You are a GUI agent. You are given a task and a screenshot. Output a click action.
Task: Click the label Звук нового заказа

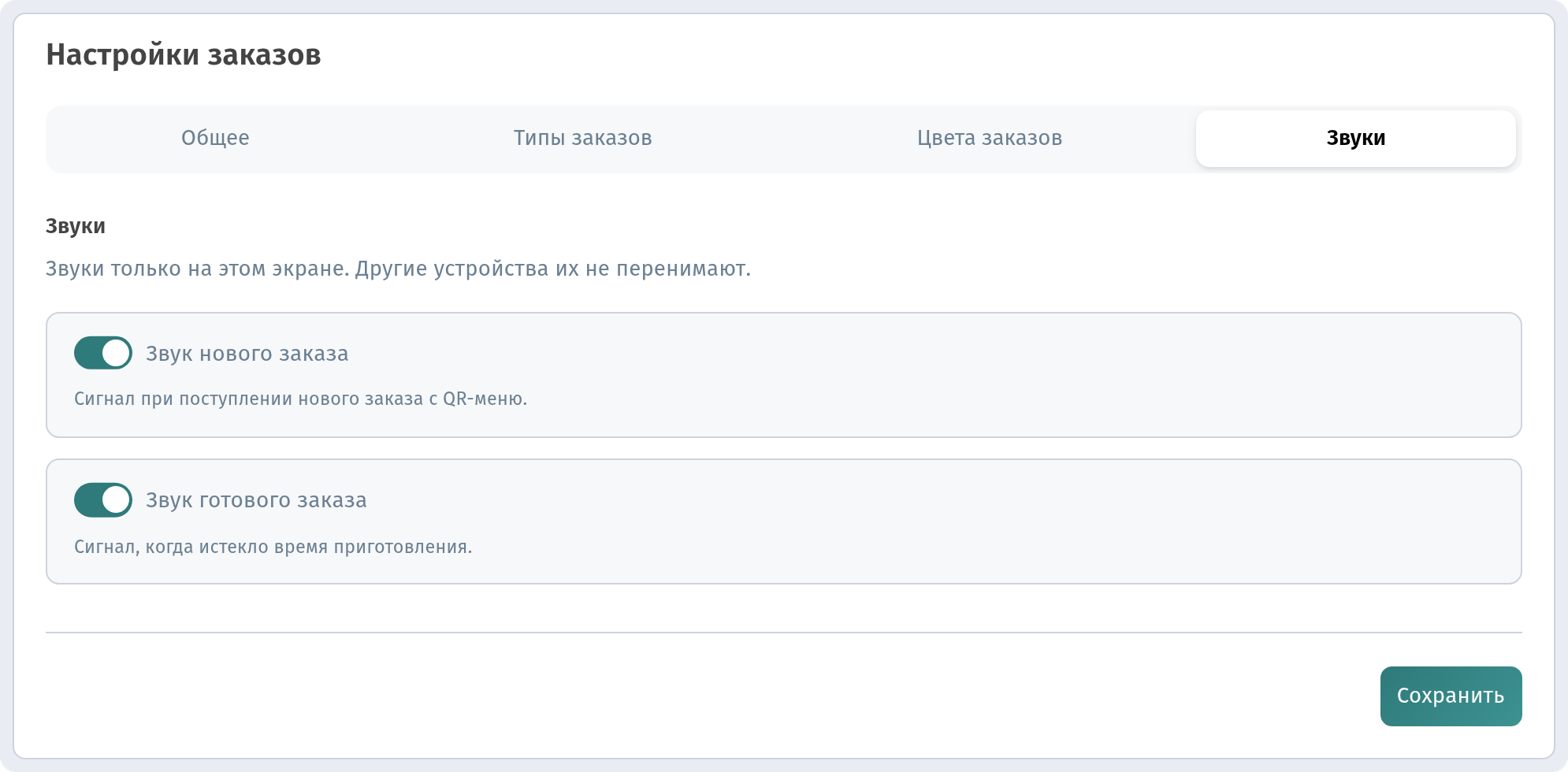pyautogui.click(x=247, y=354)
